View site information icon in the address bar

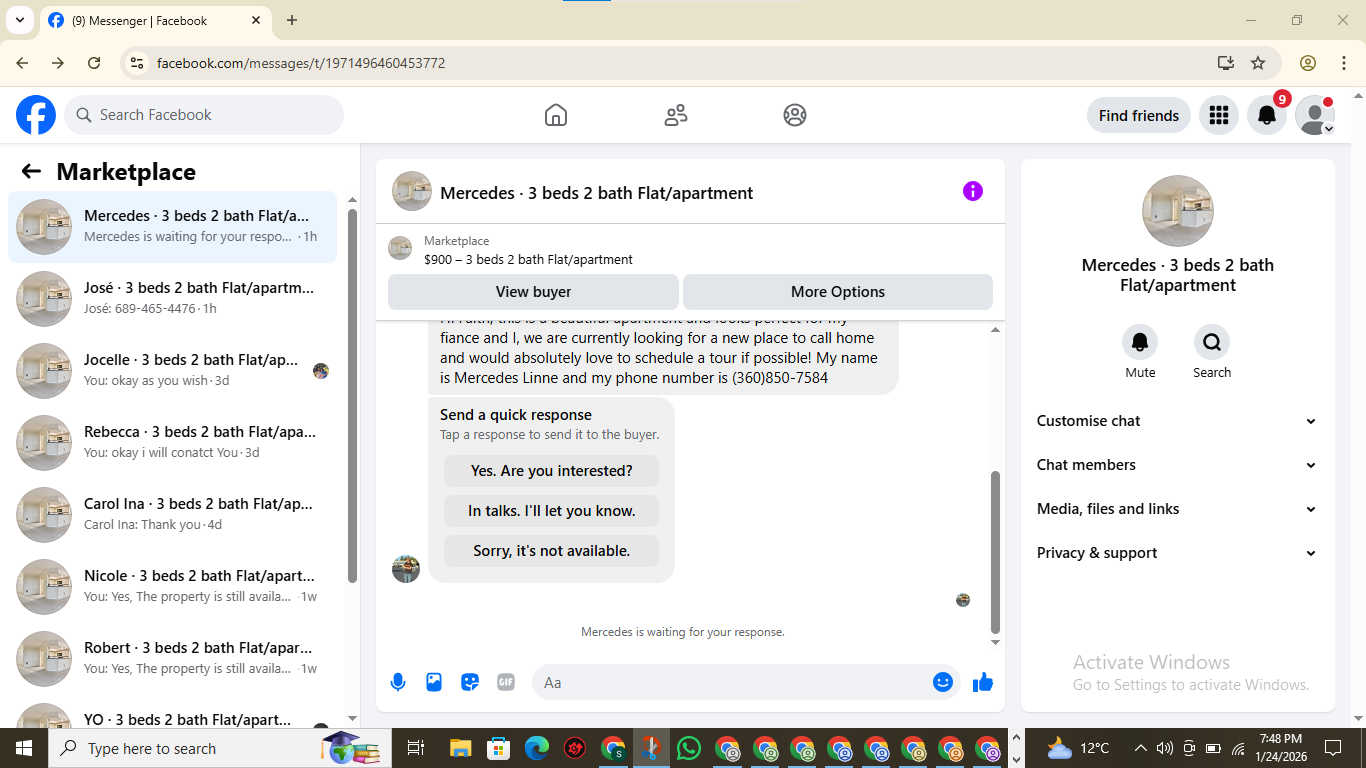click(137, 63)
